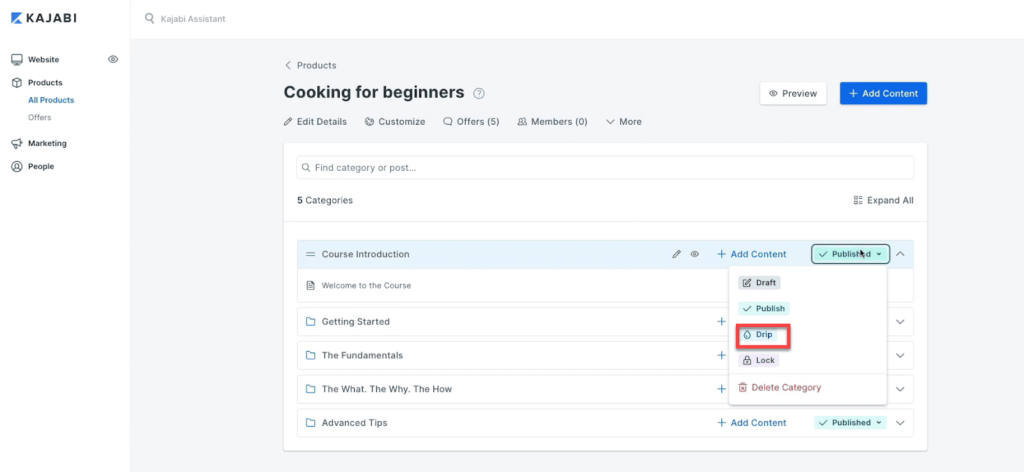Viewport: 1024px width, 472px height.
Task: Click The Fundamentals folder icon
Action: pyautogui.click(x=311, y=355)
